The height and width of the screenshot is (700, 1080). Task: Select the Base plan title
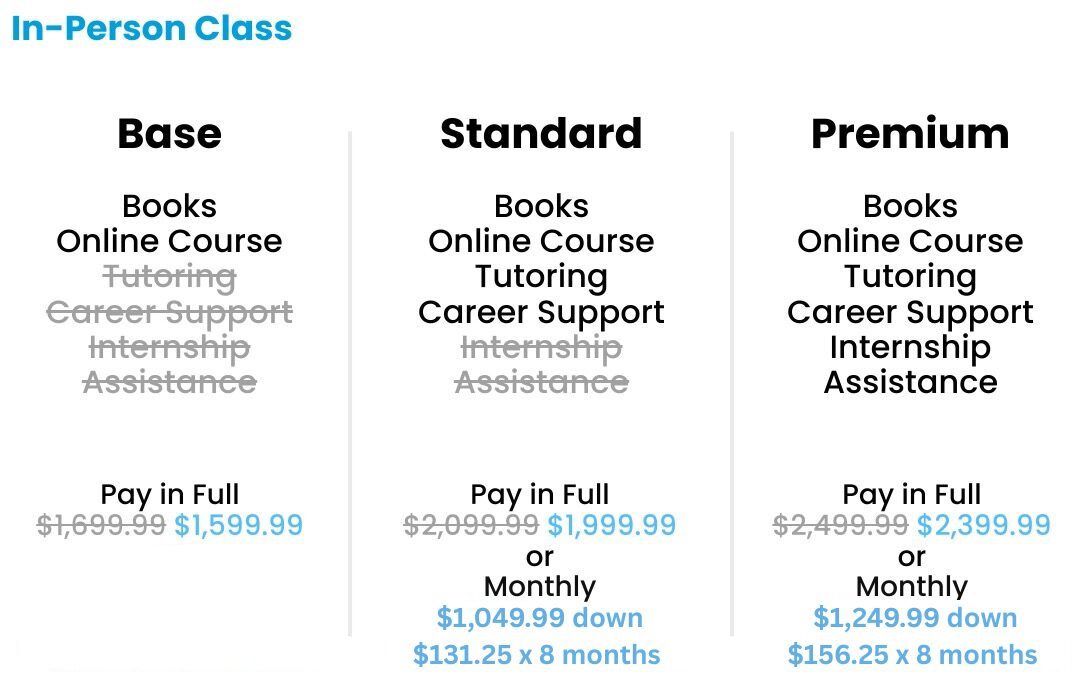point(169,134)
